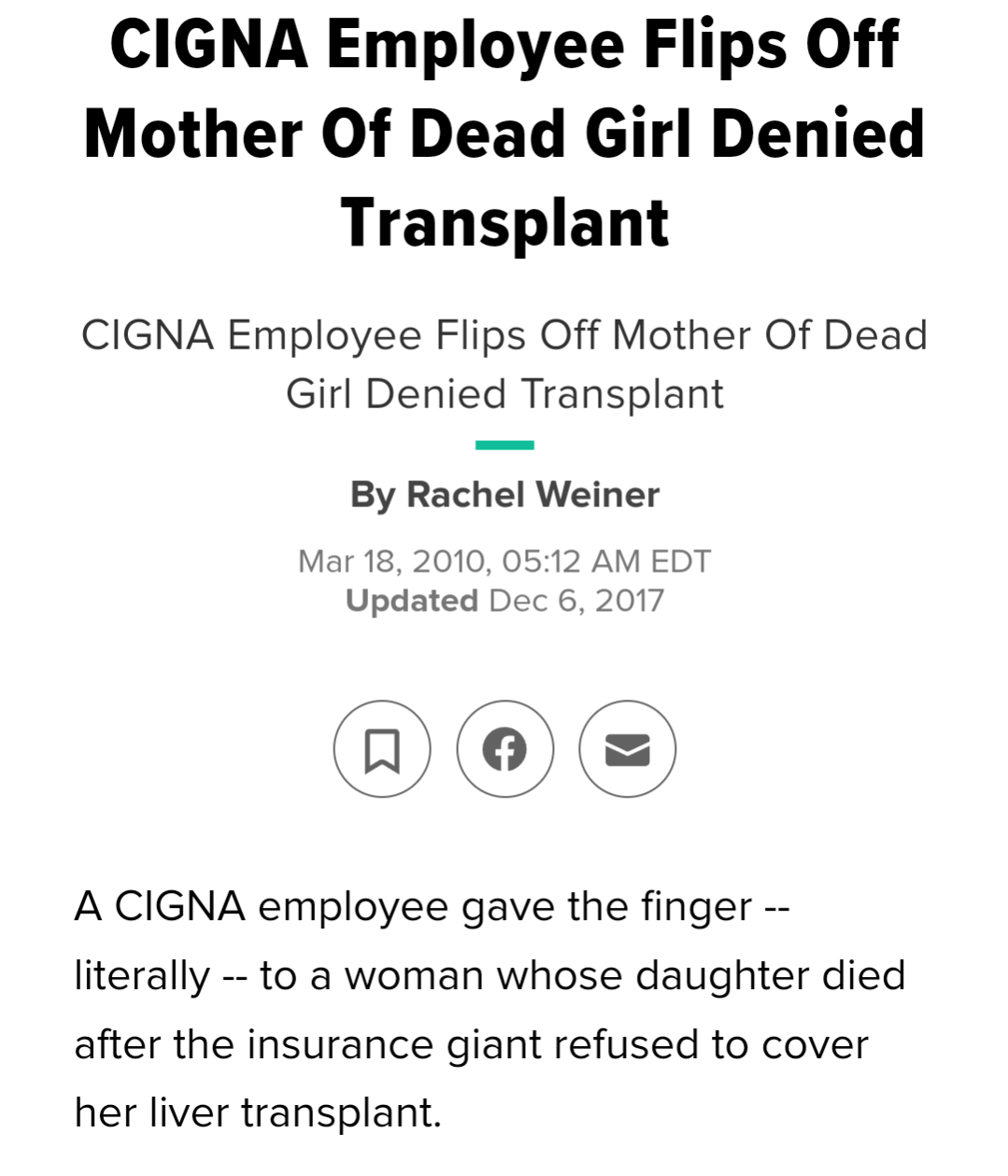Click "Mother Of Dead Girl Denied" headline line
The width and height of the screenshot is (1008, 1176).
pyautogui.click(x=504, y=134)
